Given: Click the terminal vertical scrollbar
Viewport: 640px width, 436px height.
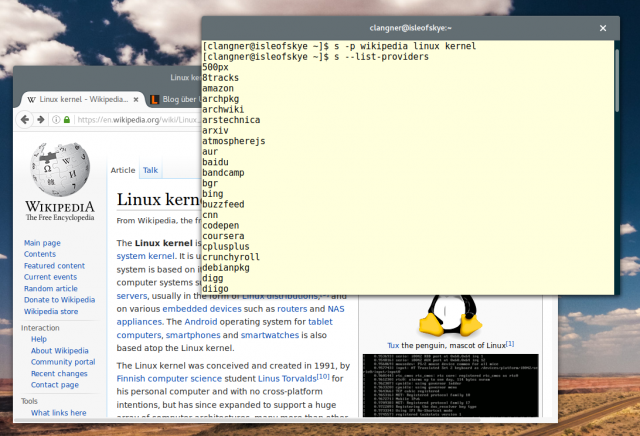Looking at the screenshot, I should click(617, 81).
